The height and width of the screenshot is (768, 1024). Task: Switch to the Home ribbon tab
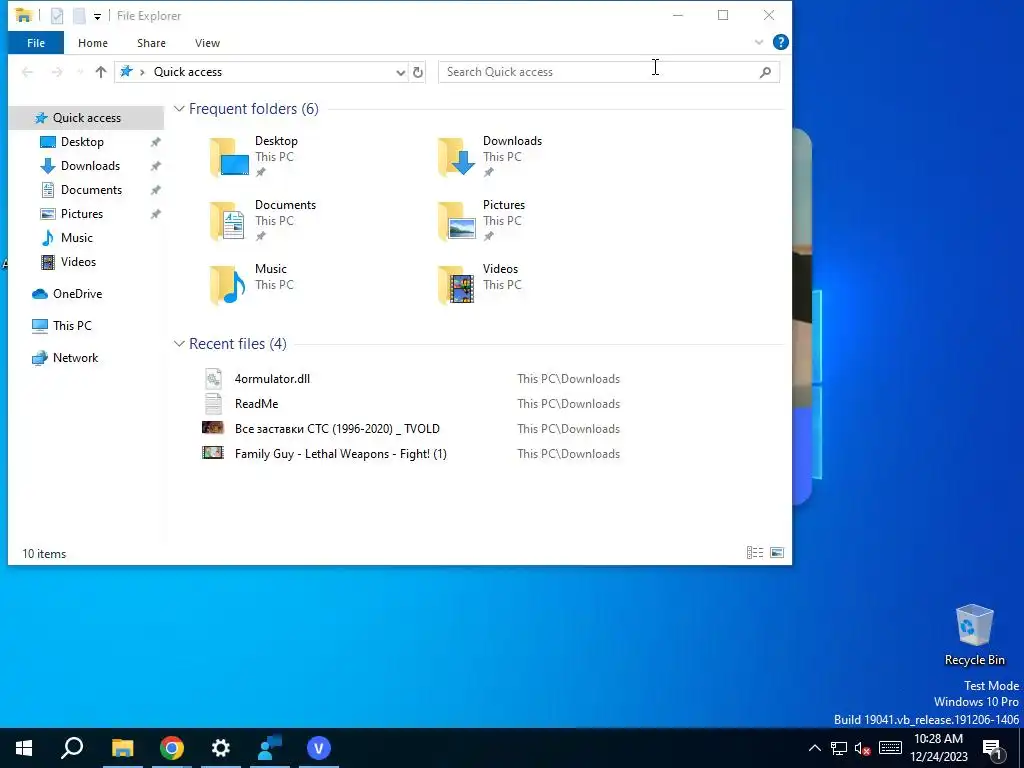point(93,43)
